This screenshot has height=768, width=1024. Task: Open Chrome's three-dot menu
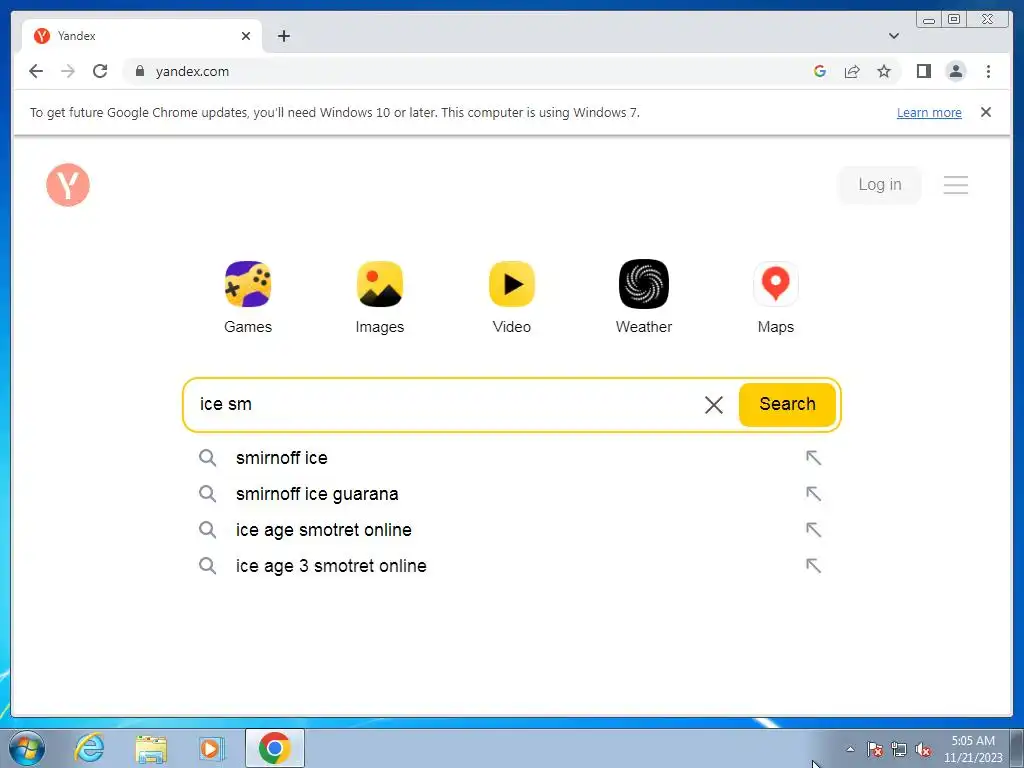(988, 71)
